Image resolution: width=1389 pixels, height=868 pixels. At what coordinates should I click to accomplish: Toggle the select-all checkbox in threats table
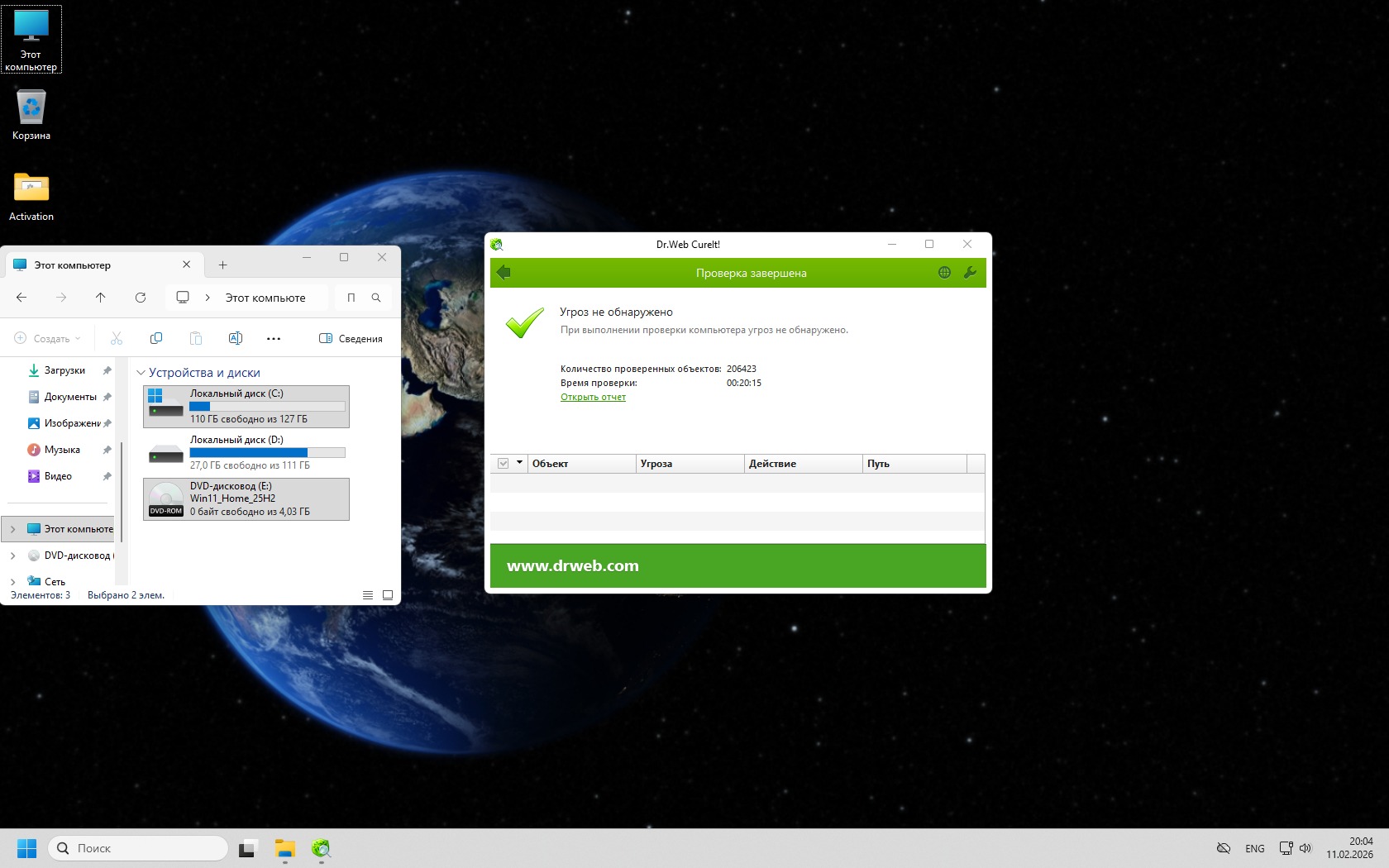click(x=503, y=464)
